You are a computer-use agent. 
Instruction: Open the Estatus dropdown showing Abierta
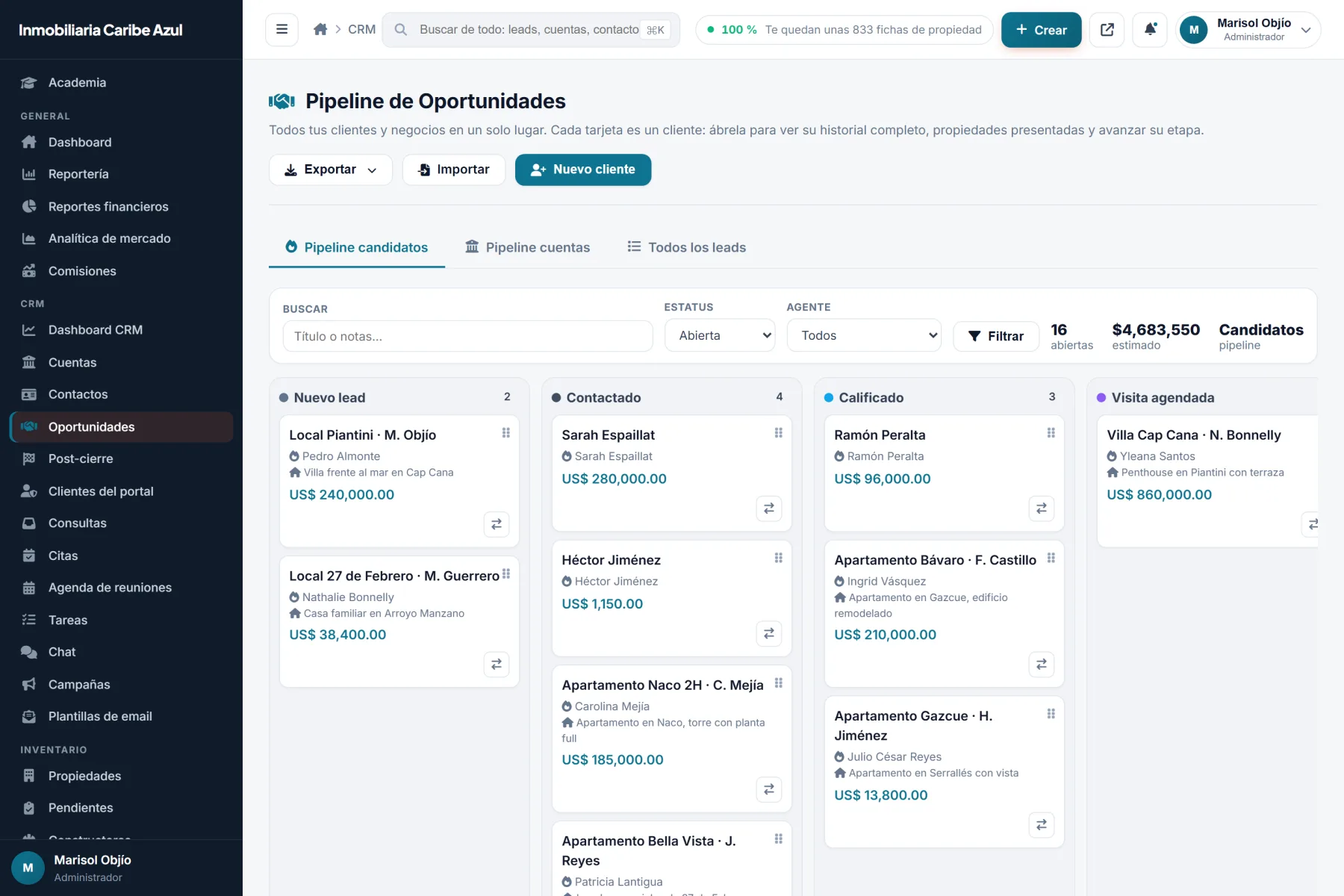pos(720,335)
